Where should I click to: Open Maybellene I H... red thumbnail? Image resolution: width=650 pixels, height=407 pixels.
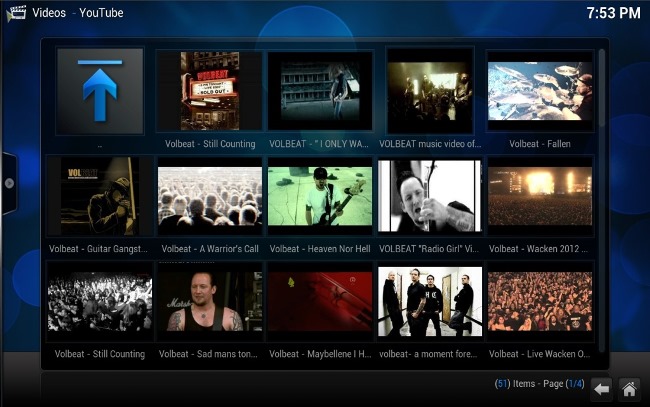[320, 301]
